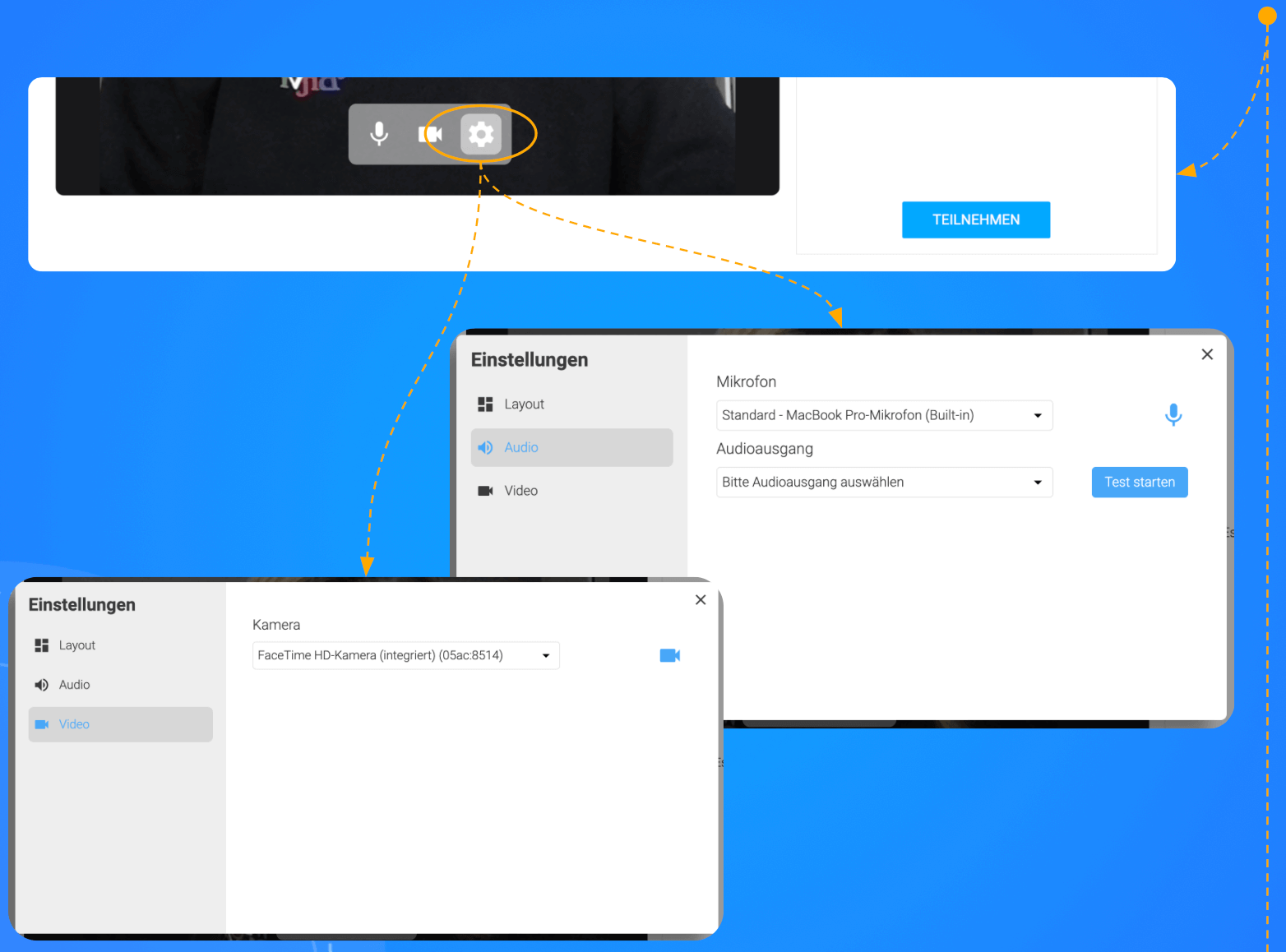
Task: Click the TEILNEHMEN button
Action: coord(976,220)
